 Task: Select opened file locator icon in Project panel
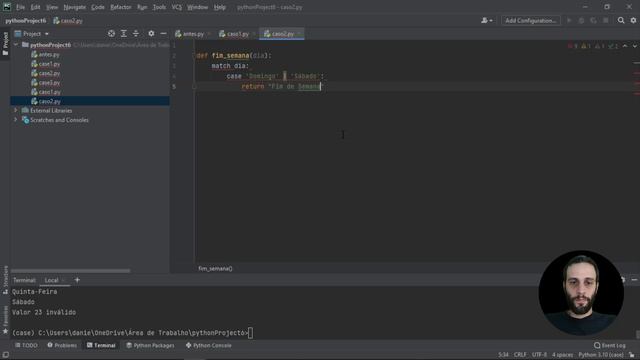(111, 34)
